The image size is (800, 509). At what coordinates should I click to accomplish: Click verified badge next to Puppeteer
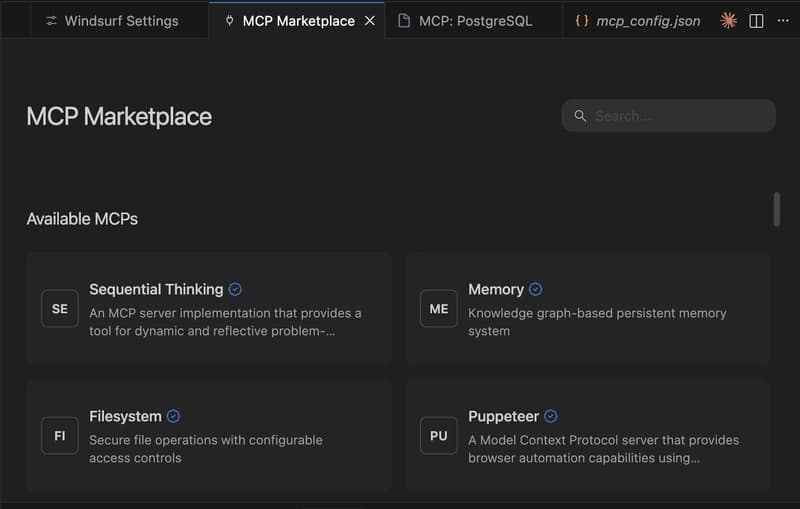point(551,416)
